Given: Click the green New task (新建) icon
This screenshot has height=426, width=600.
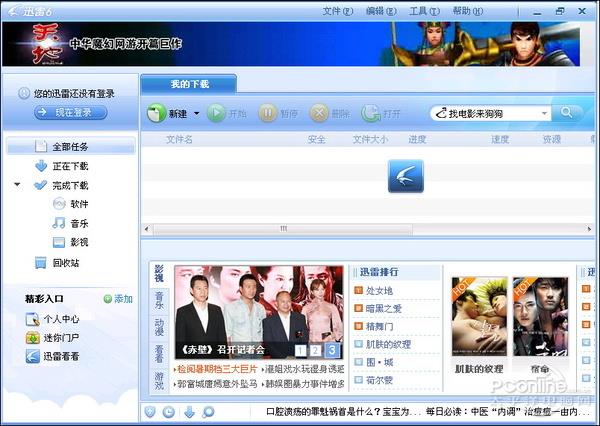Looking at the screenshot, I should point(156,113).
